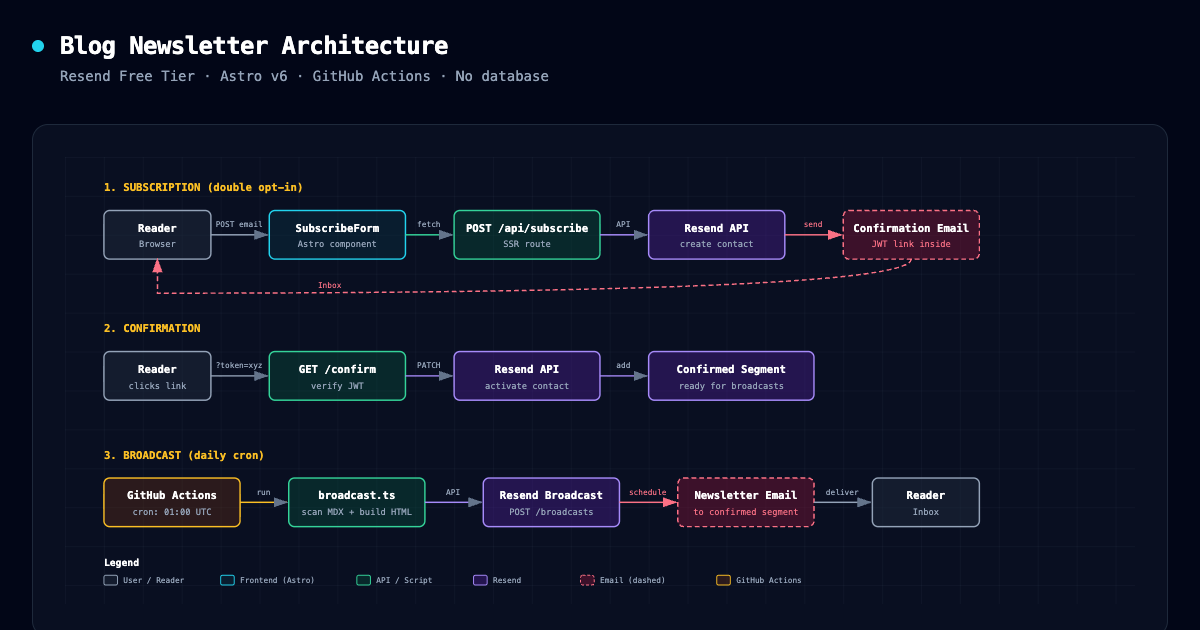Image resolution: width=1200 pixels, height=630 pixels.
Task: Click the Frontend (Astro) legend swatch
Action: [x=227, y=580]
